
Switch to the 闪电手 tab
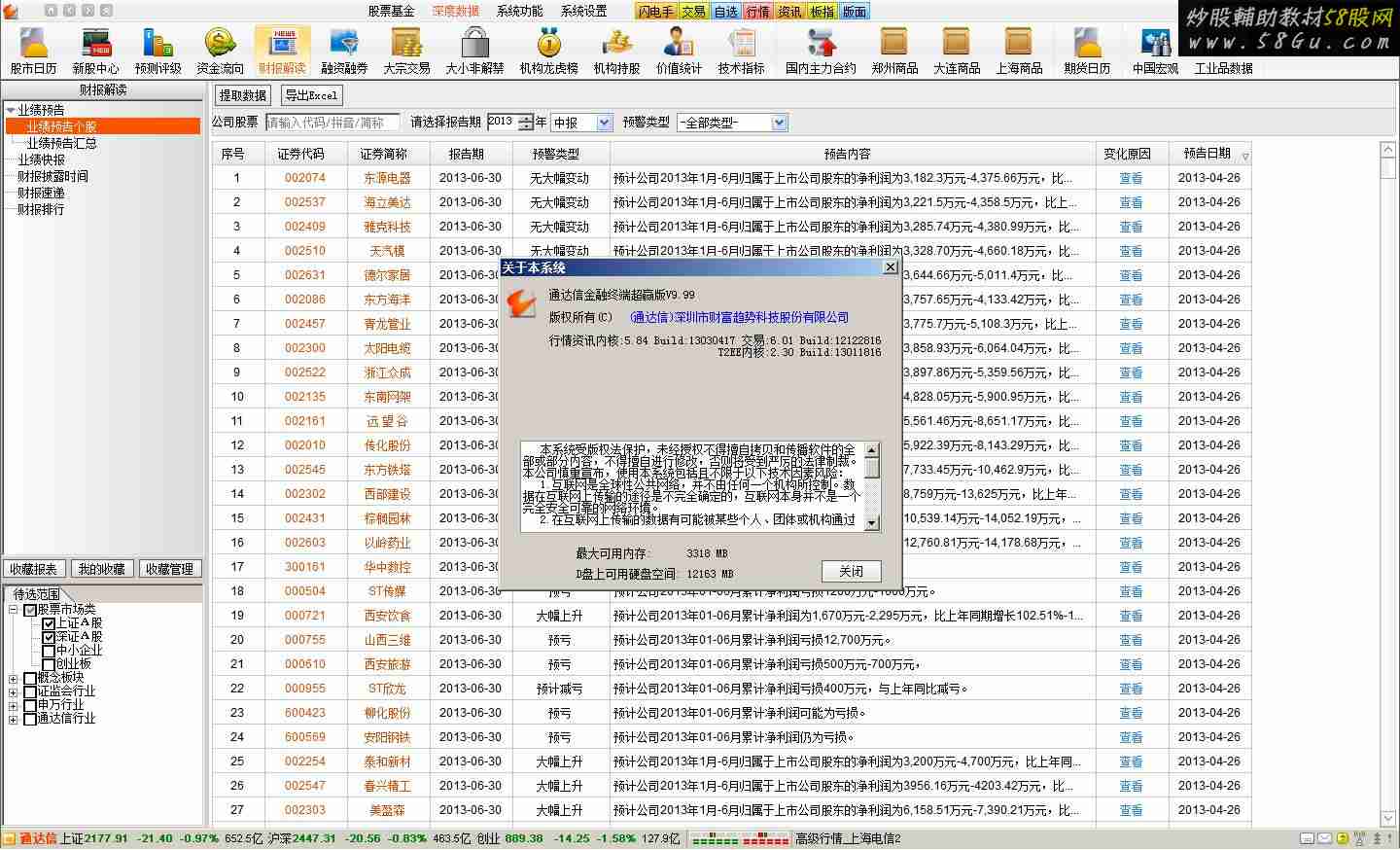point(655,12)
